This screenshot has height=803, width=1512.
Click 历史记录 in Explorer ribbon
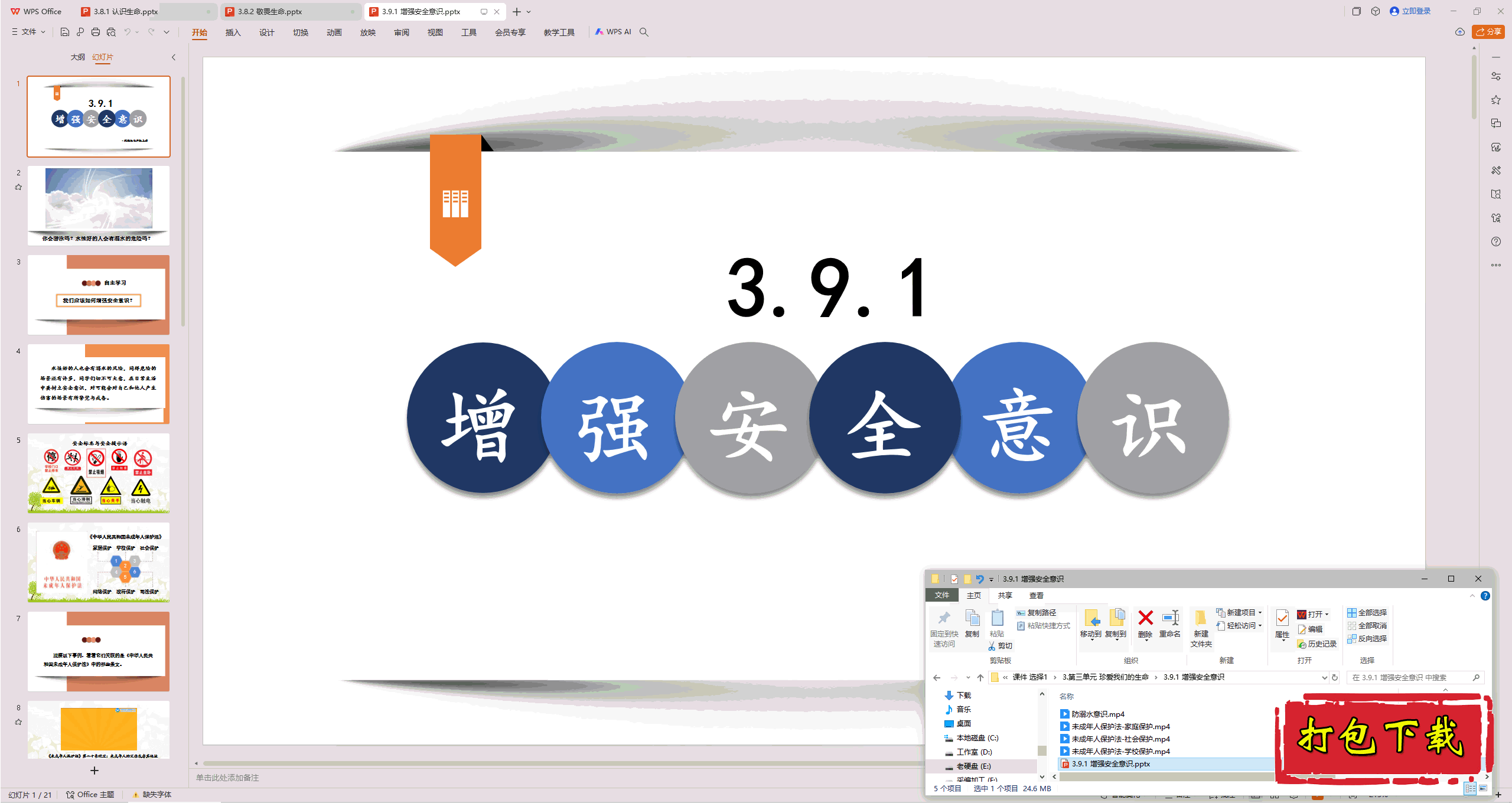pyautogui.click(x=1317, y=644)
